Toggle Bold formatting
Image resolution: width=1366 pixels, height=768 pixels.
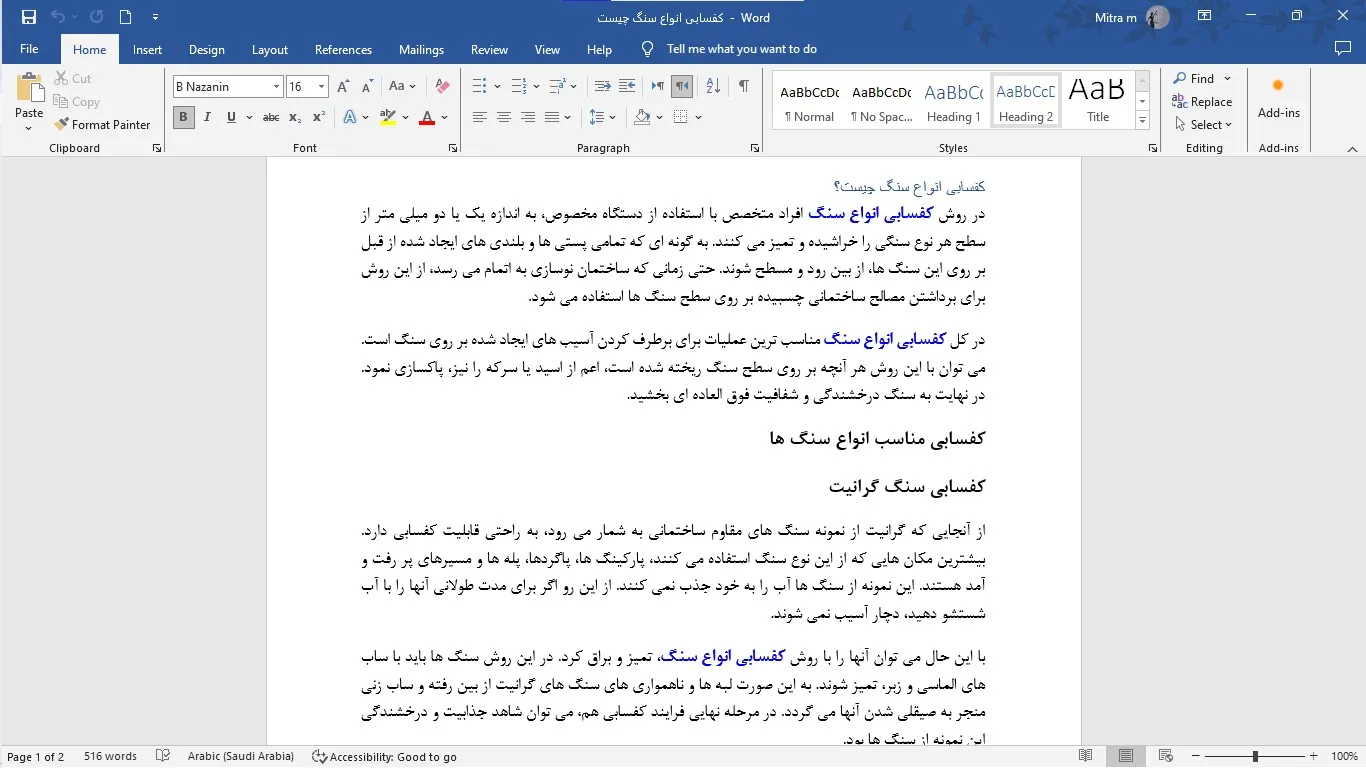pyautogui.click(x=183, y=118)
